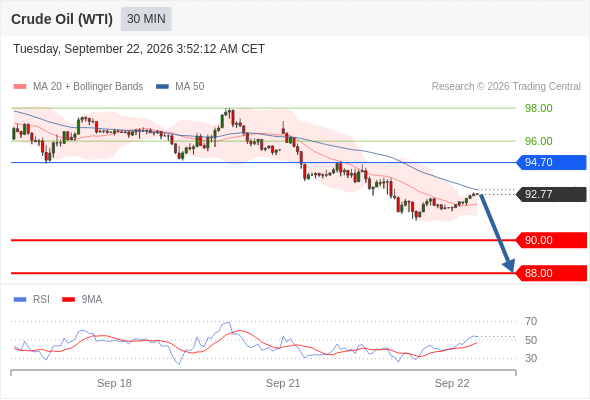This screenshot has height=400, width=590.
Task: Click the MA 20 + Bollinger Bands legend swatch
Action: [x=20, y=87]
